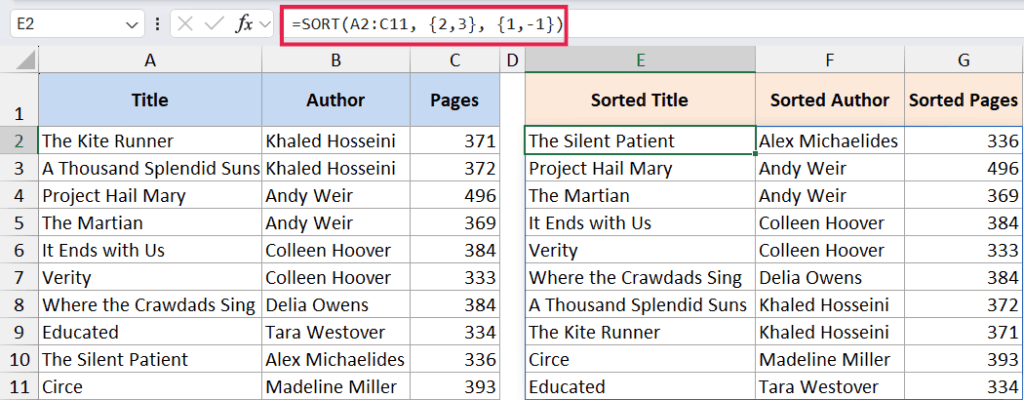Select column B header
The image size is (1024, 400).
pos(336,60)
